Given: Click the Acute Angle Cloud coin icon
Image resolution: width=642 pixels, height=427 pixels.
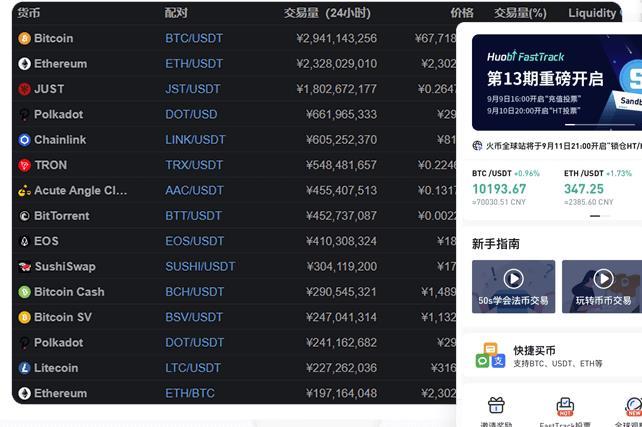Looking at the screenshot, I should click(25, 191).
